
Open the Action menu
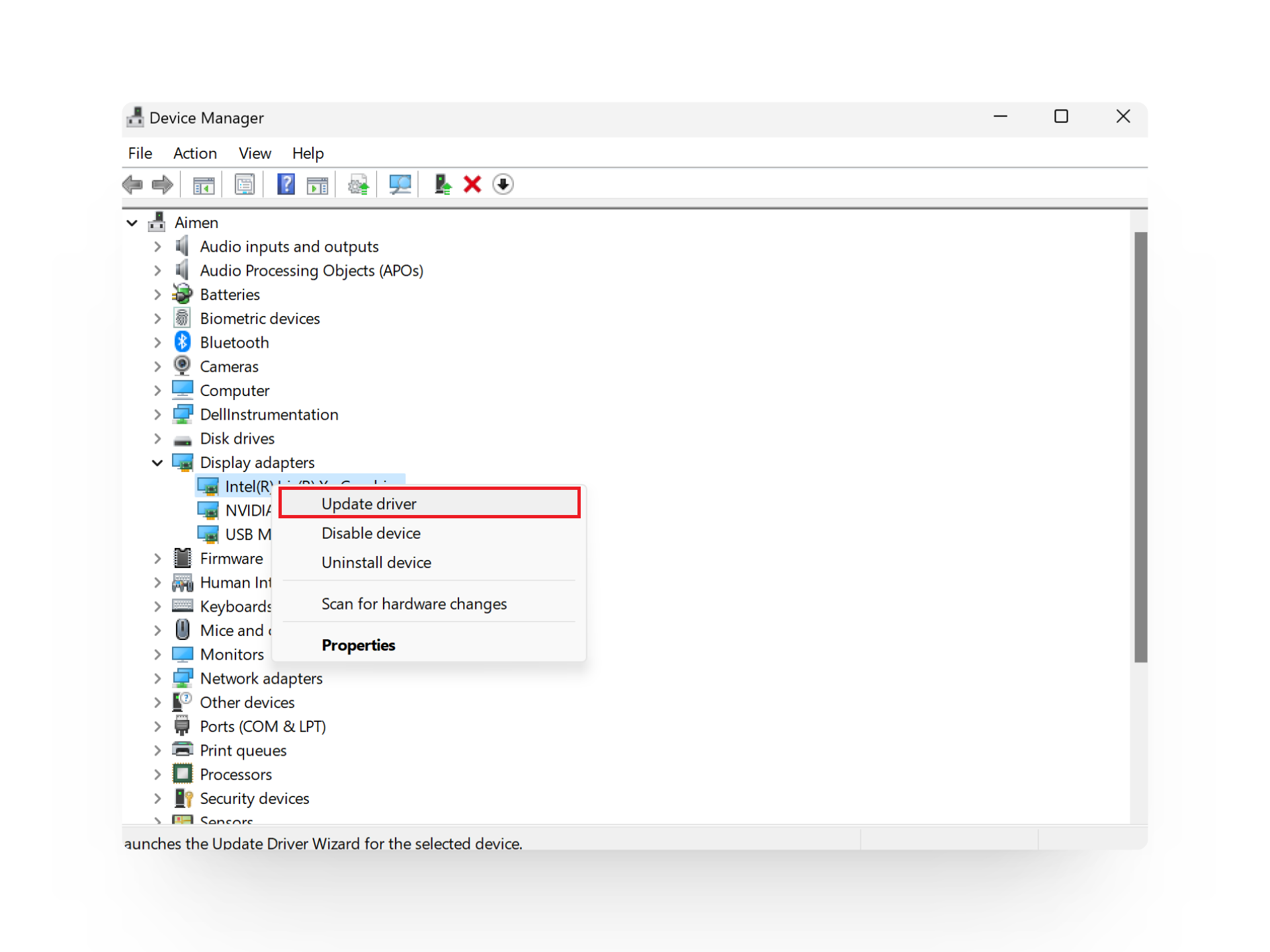tap(195, 153)
